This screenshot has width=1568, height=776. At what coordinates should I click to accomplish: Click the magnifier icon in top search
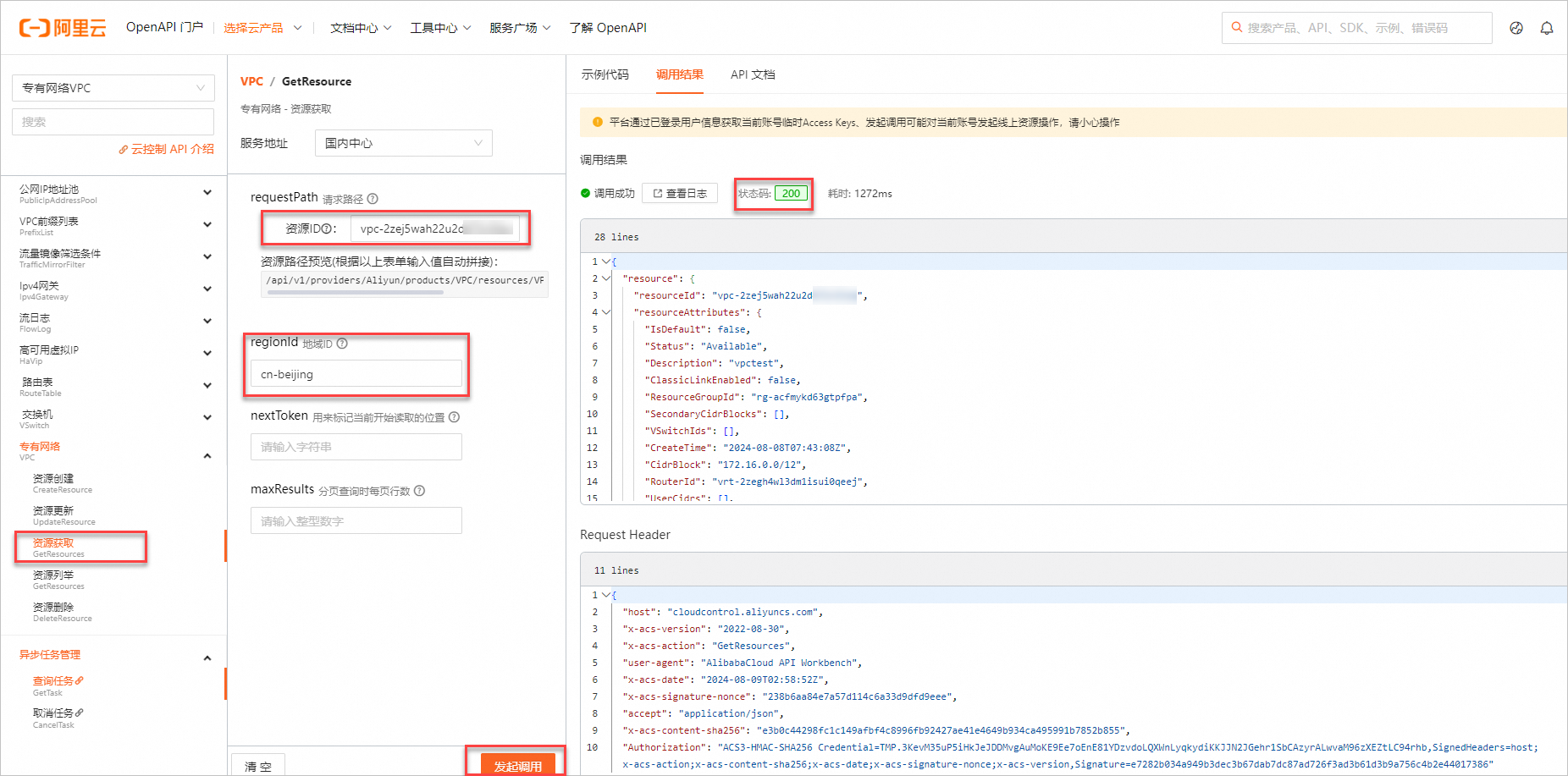click(x=1237, y=27)
